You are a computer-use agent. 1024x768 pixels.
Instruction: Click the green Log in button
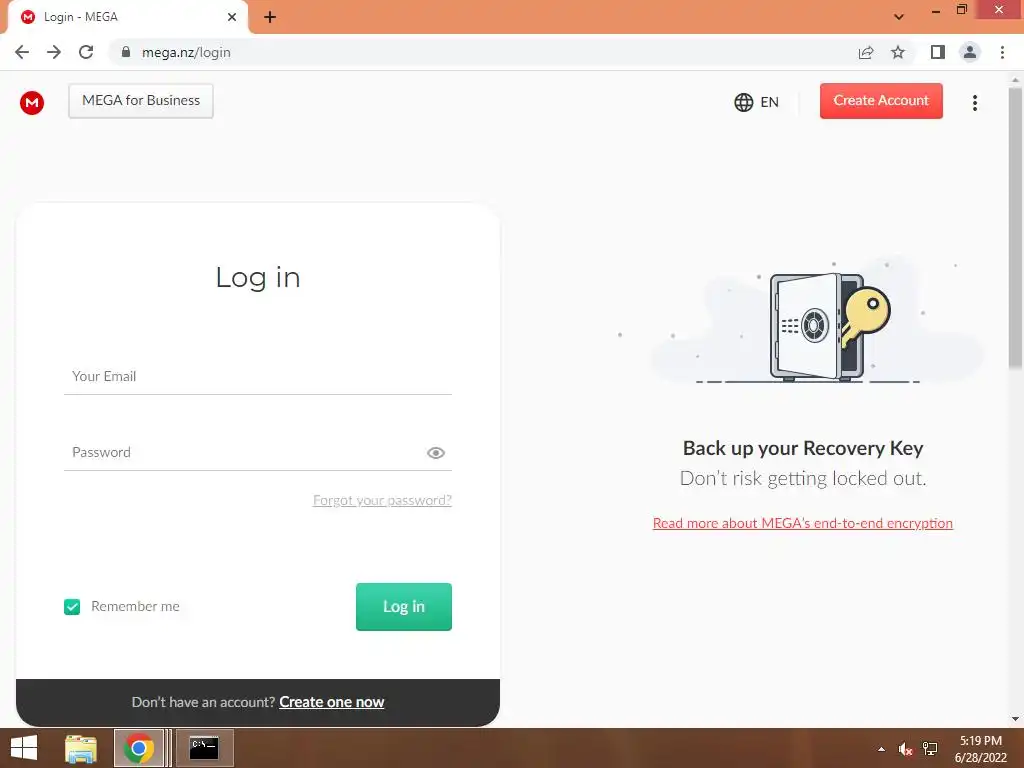click(404, 607)
